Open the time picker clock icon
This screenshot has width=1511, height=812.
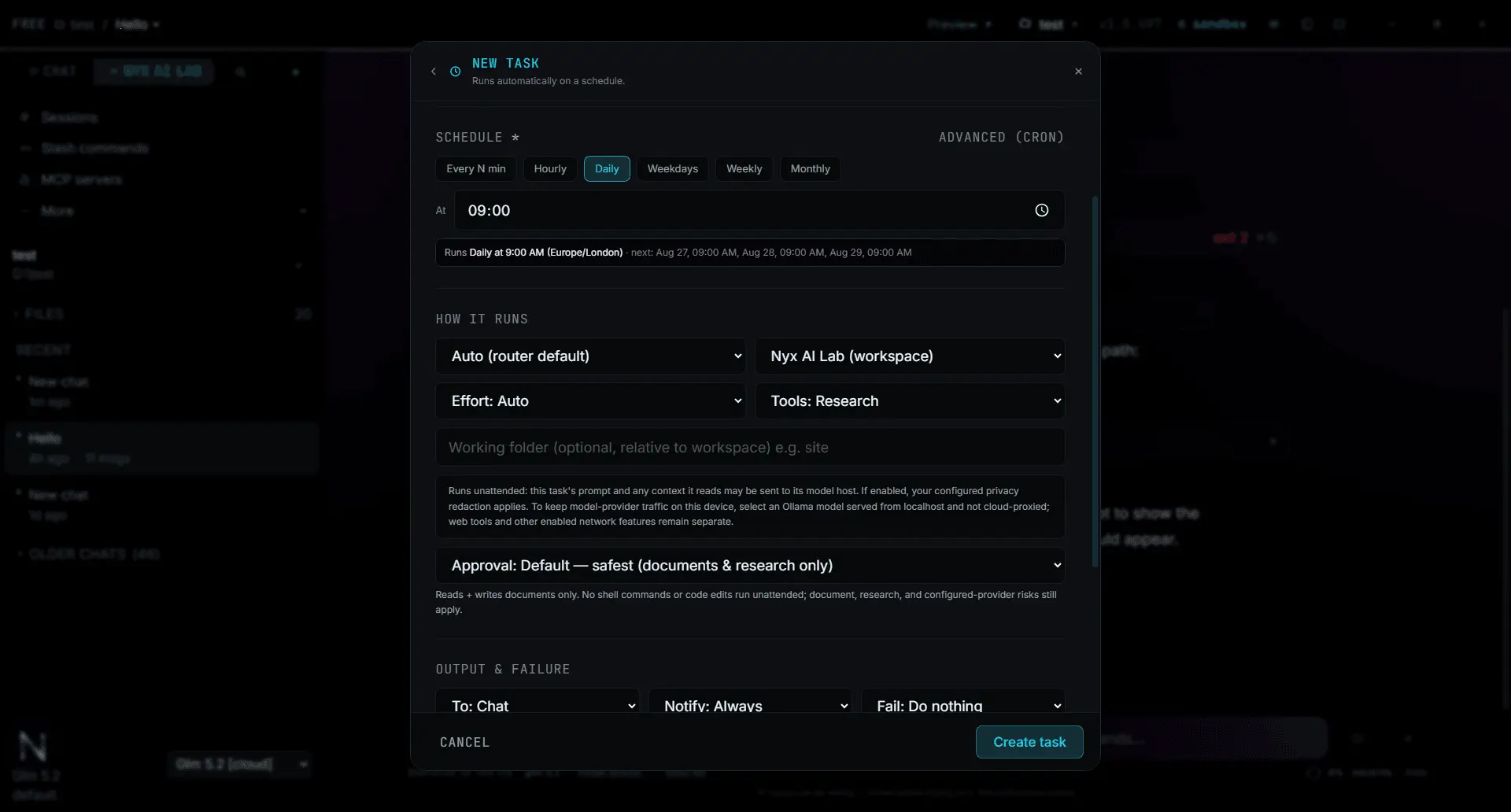[1041, 210]
